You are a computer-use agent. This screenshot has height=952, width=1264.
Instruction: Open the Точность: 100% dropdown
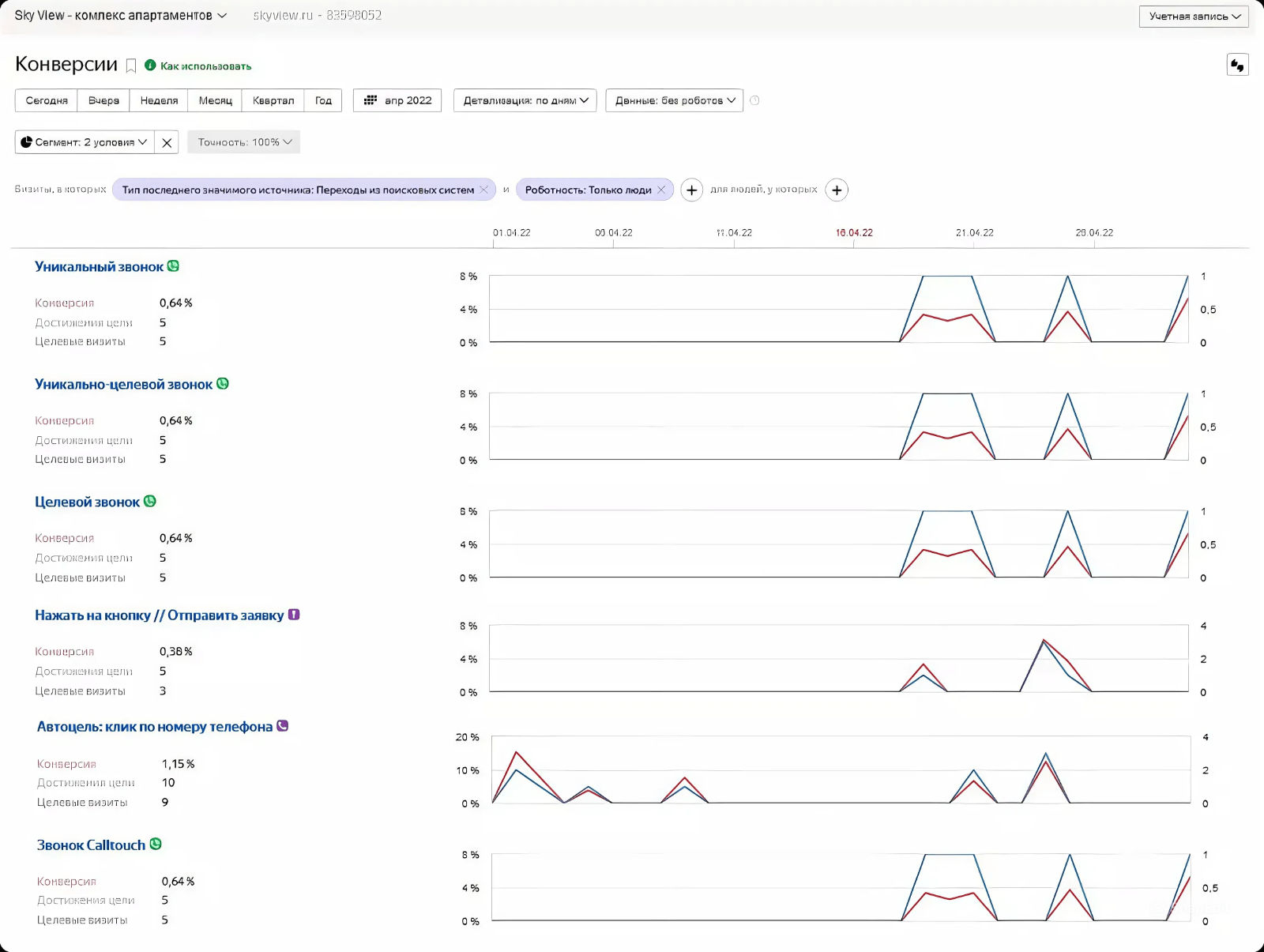click(243, 142)
